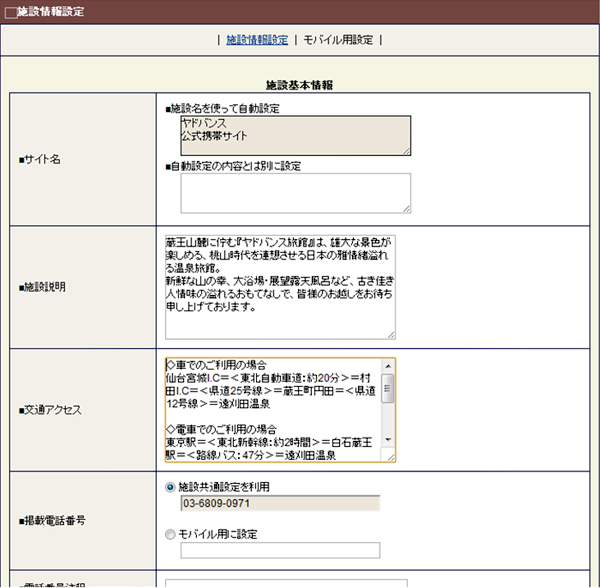Click resize handle of custom site name textarea
This screenshot has width=600, height=588.
(x=406, y=209)
